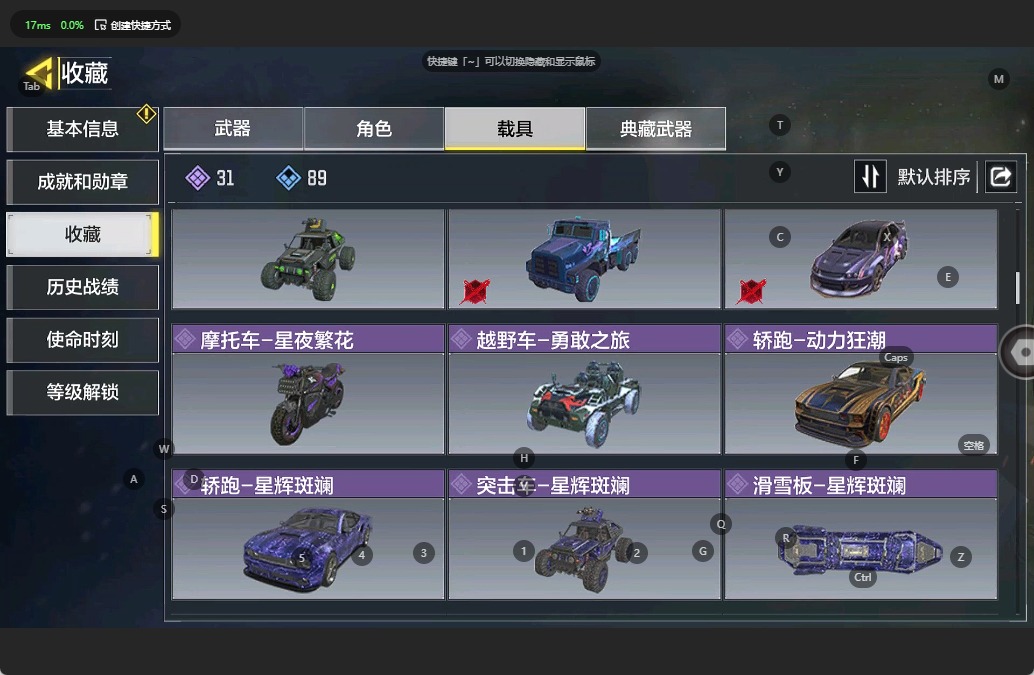Image resolution: width=1034 pixels, height=675 pixels.
Task: Click red unavailable icon on purple sedan
Action: click(x=752, y=291)
